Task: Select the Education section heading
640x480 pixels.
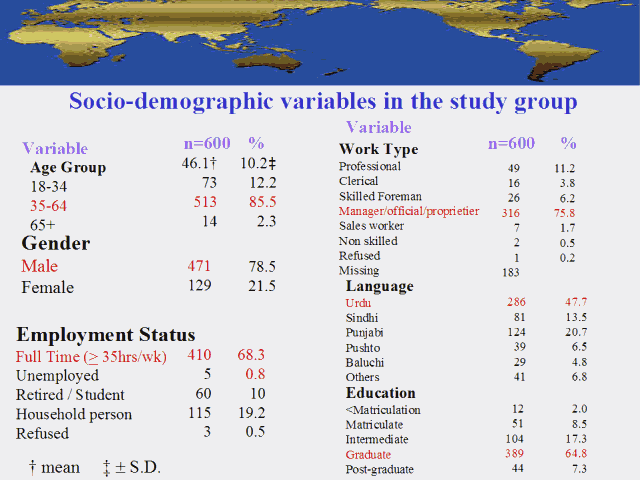Action: [381, 393]
